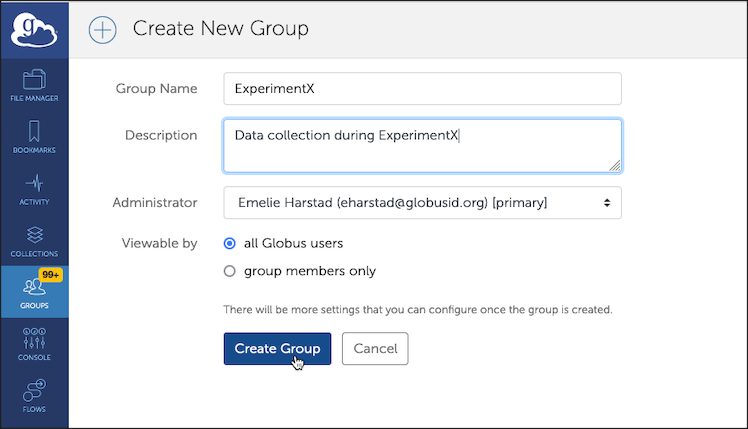Click the 'Create New Group' heading text
Viewport: 748px width, 429px height.
[x=220, y=29]
